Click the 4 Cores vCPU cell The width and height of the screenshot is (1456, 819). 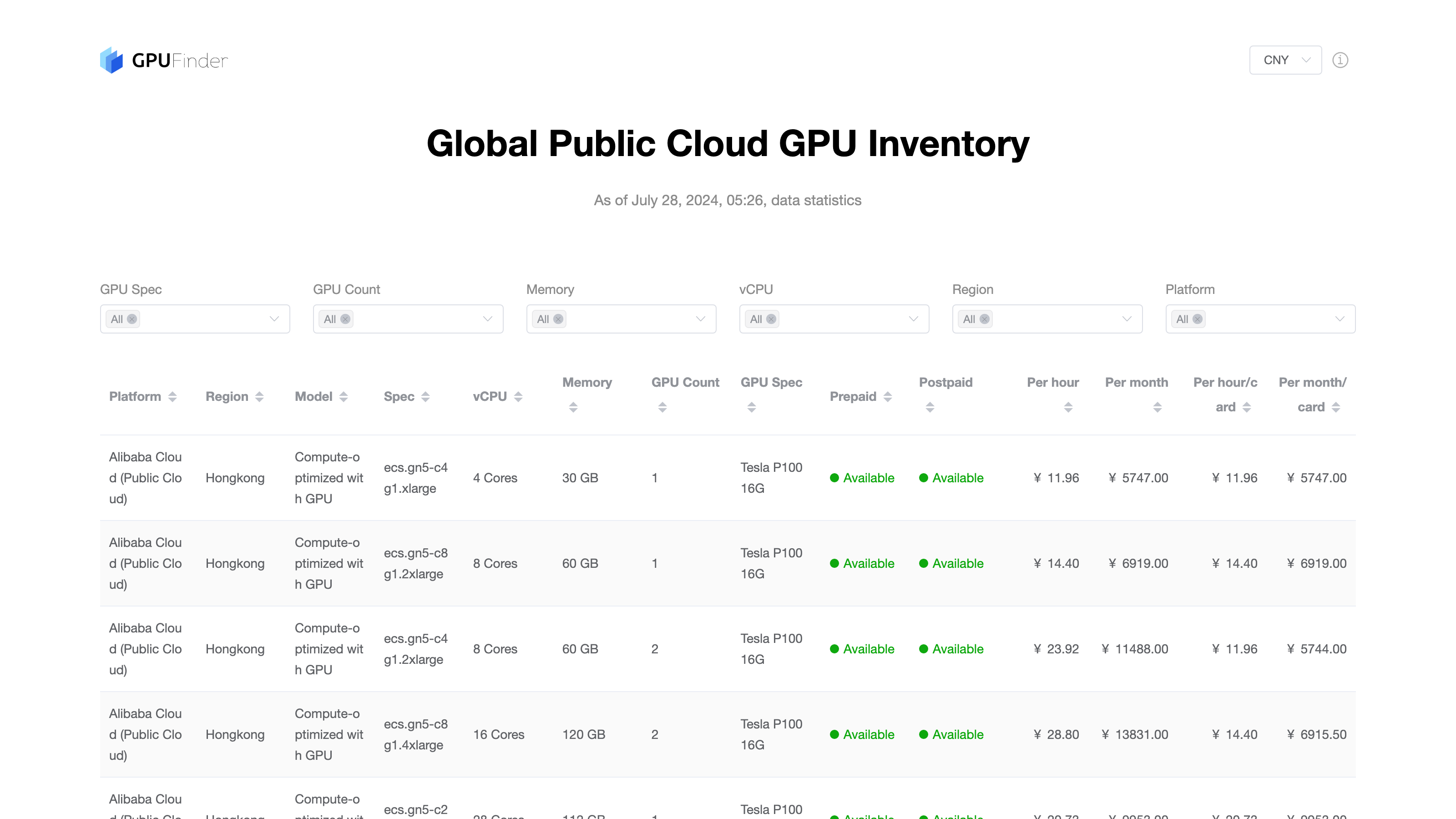(495, 478)
